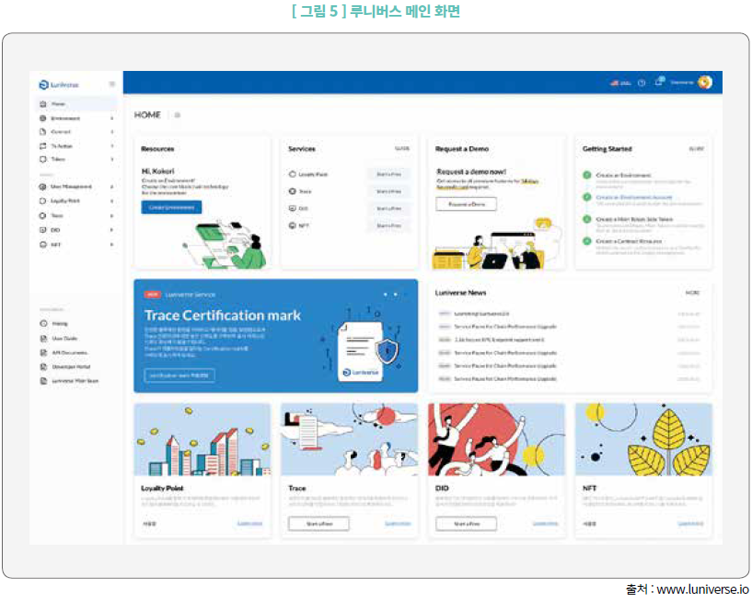This screenshot has width=752, height=599.
Task: Click the Luniverse logo in sidebar
Action: pyautogui.click(x=59, y=85)
